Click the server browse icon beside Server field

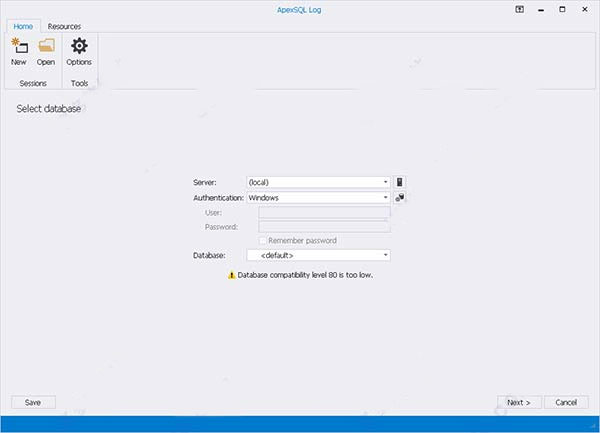(x=399, y=182)
